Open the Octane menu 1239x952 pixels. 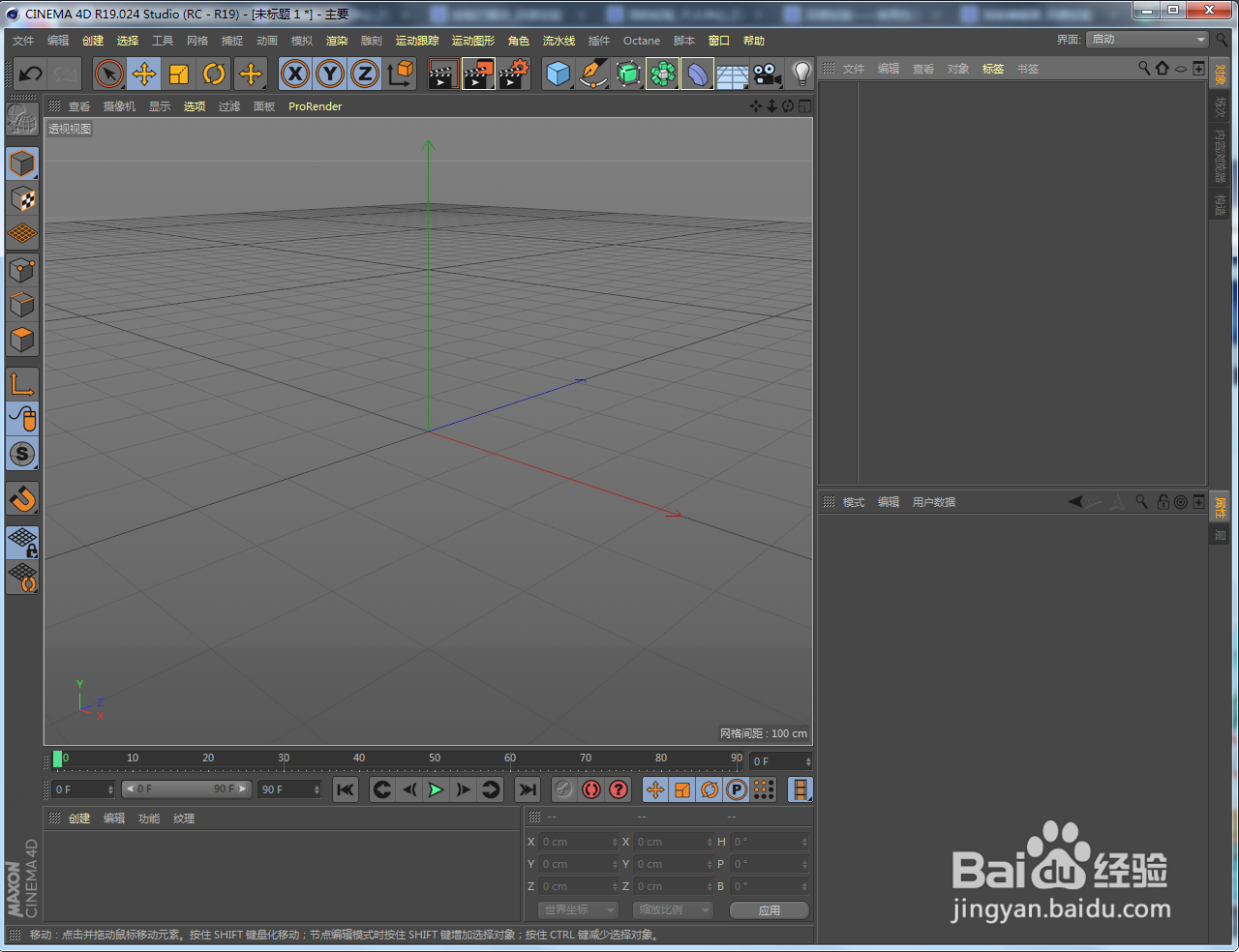642,41
